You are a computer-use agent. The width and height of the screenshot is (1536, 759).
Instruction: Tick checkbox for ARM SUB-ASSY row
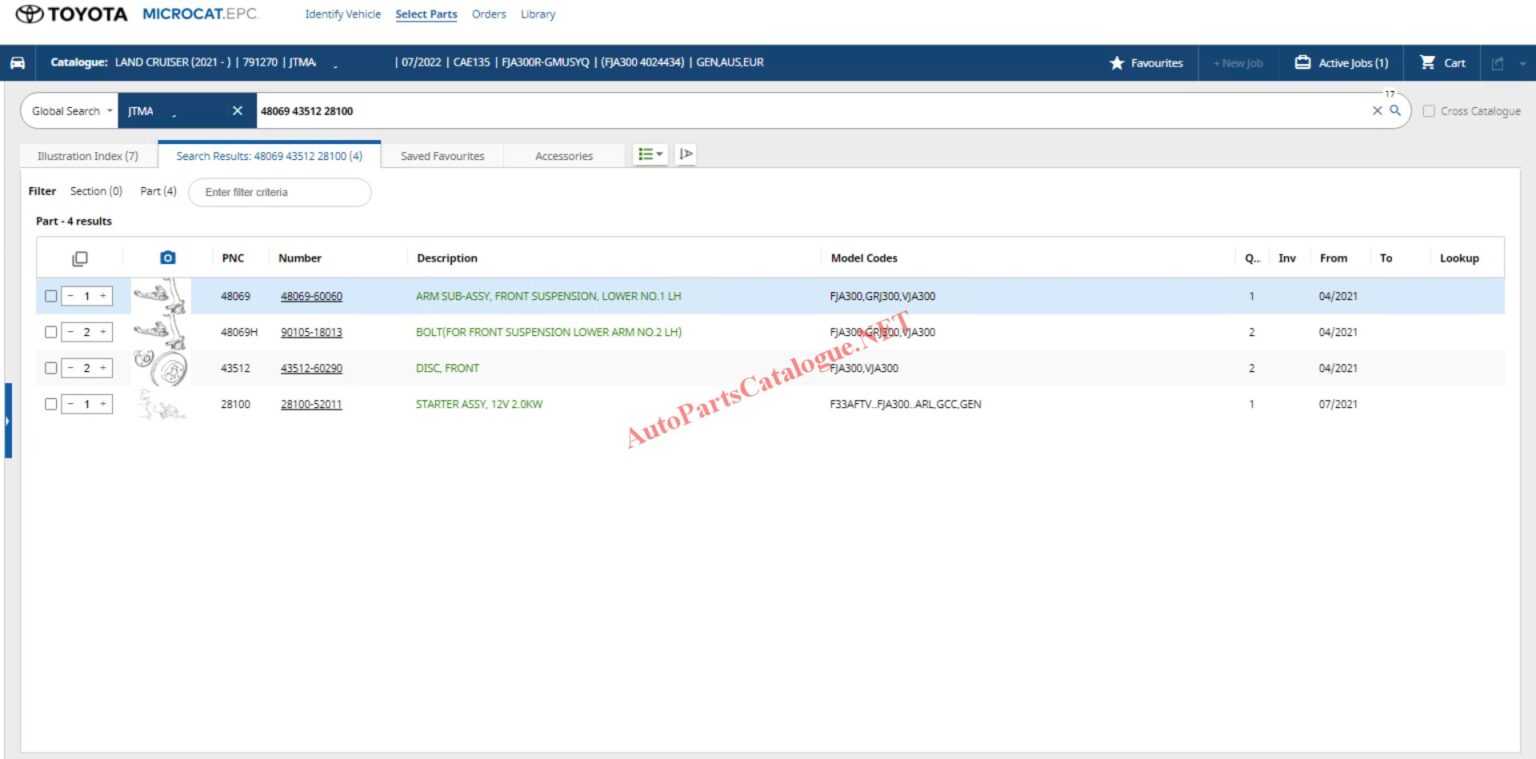51,296
